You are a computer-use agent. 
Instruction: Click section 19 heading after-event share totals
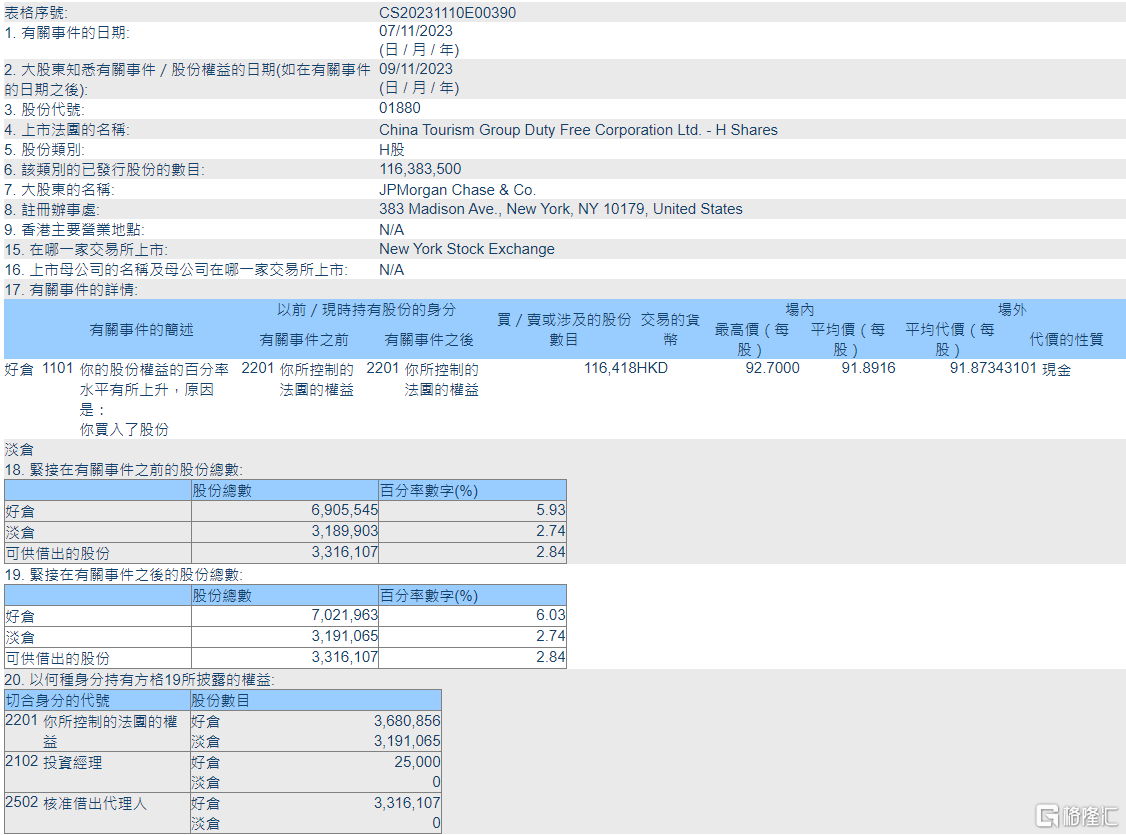point(124,575)
